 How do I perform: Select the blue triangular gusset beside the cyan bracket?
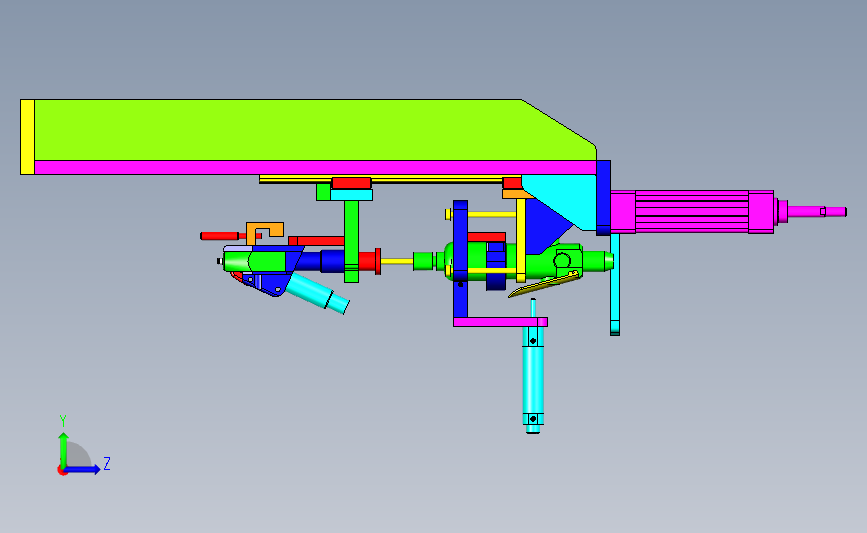click(x=545, y=227)
